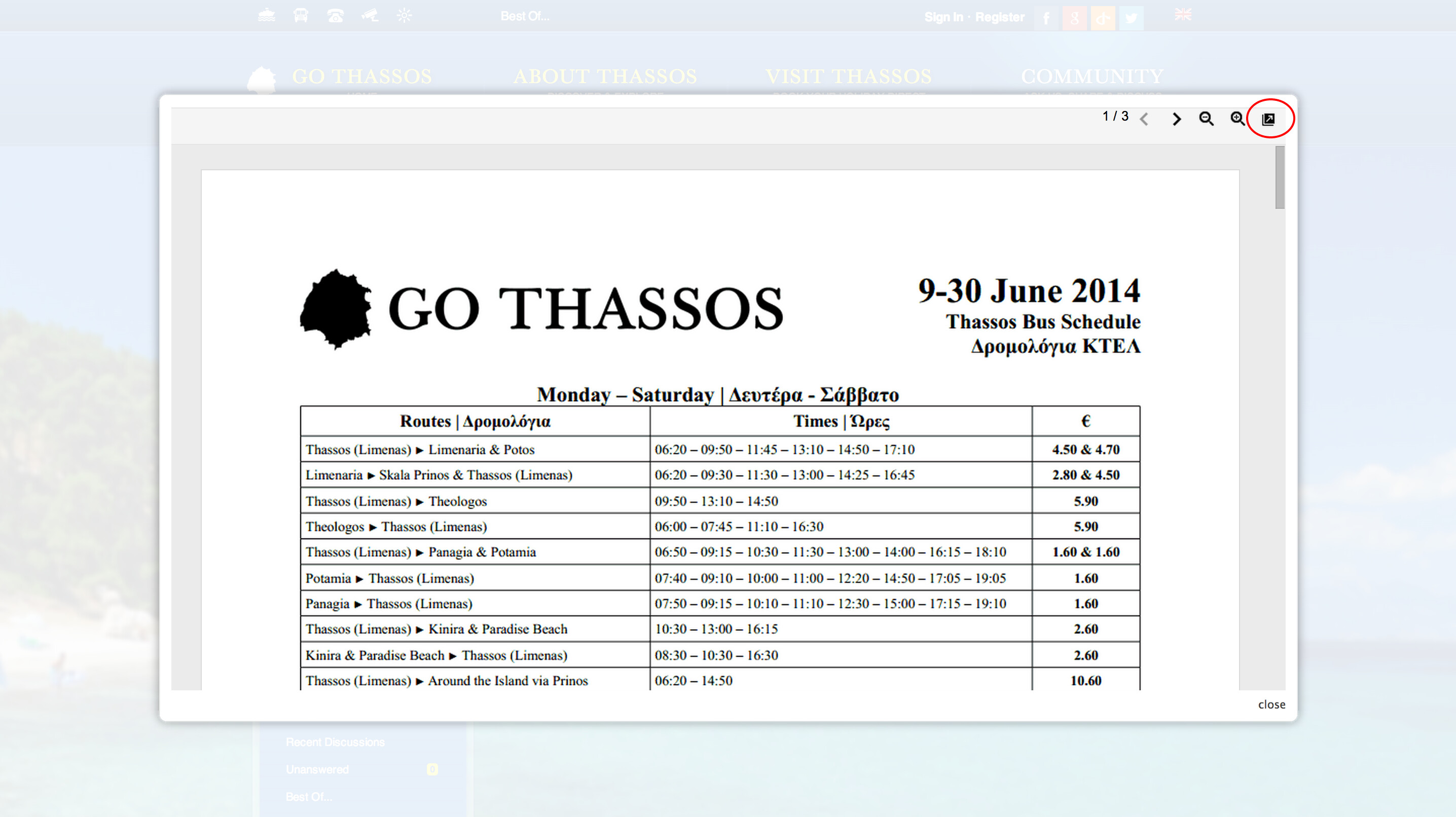Click the Register link
1456x817 pixels.
click(x=999, y=17)
